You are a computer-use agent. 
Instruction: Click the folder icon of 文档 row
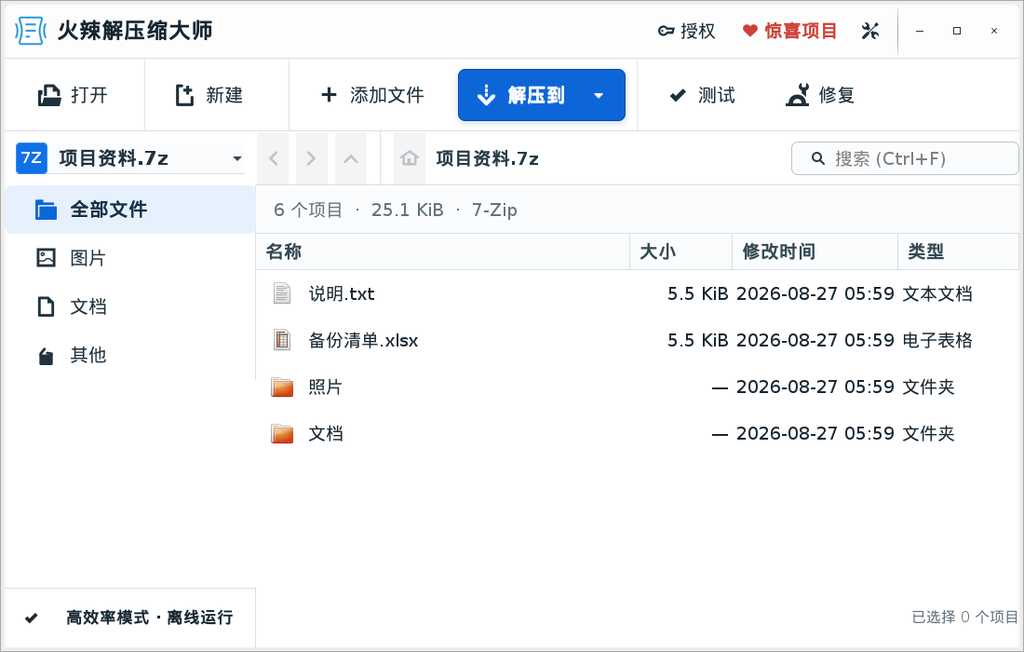pos(282,434)
